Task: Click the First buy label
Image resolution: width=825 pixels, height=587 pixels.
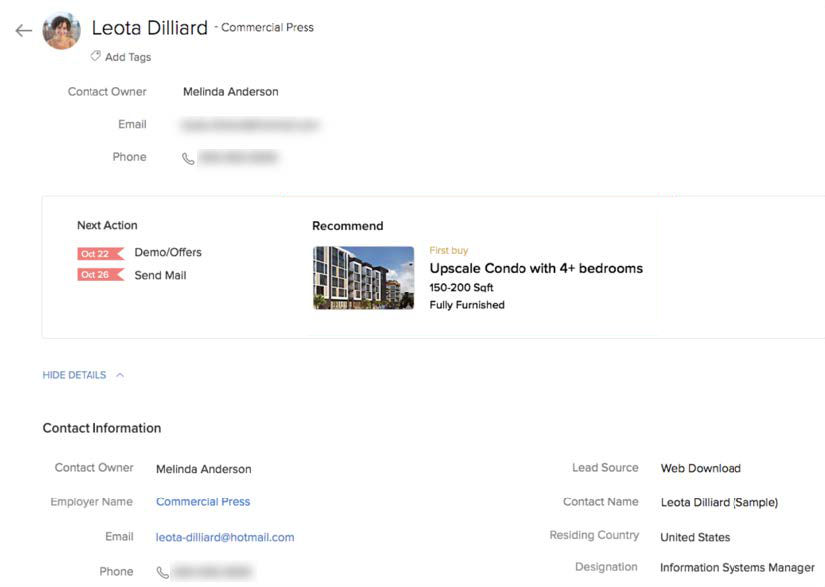Action: [x=449, y=250]
